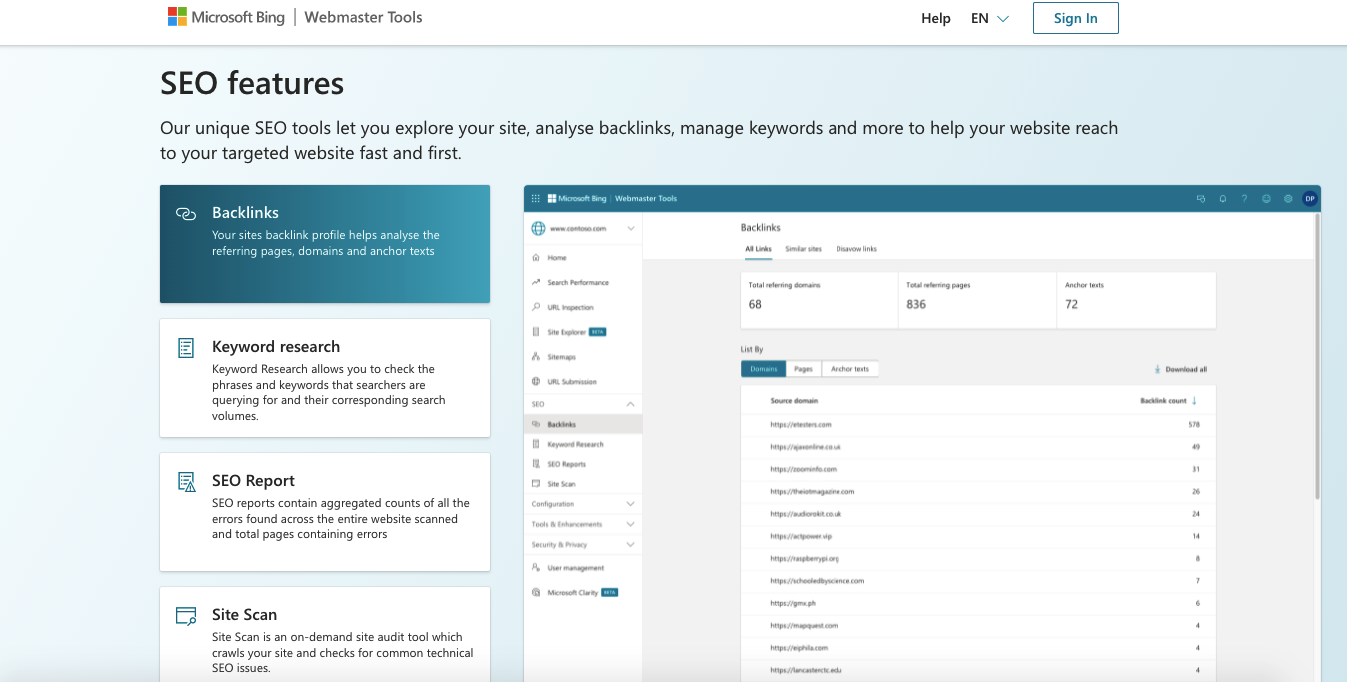Click https://raspberrypi.org row in preview table
The height and width of the screenshot is (682, 1347).
[978, 558]
